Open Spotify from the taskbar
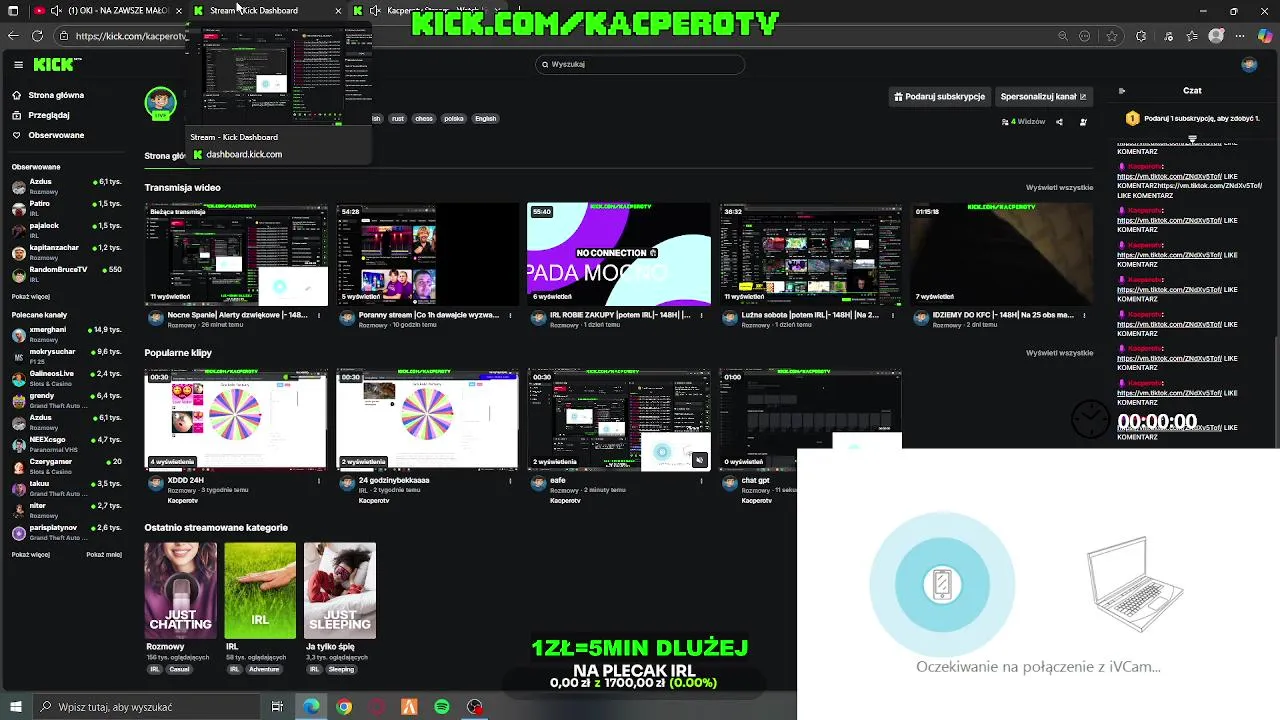This screenshot has width=1280, height=720. [442, 707]
